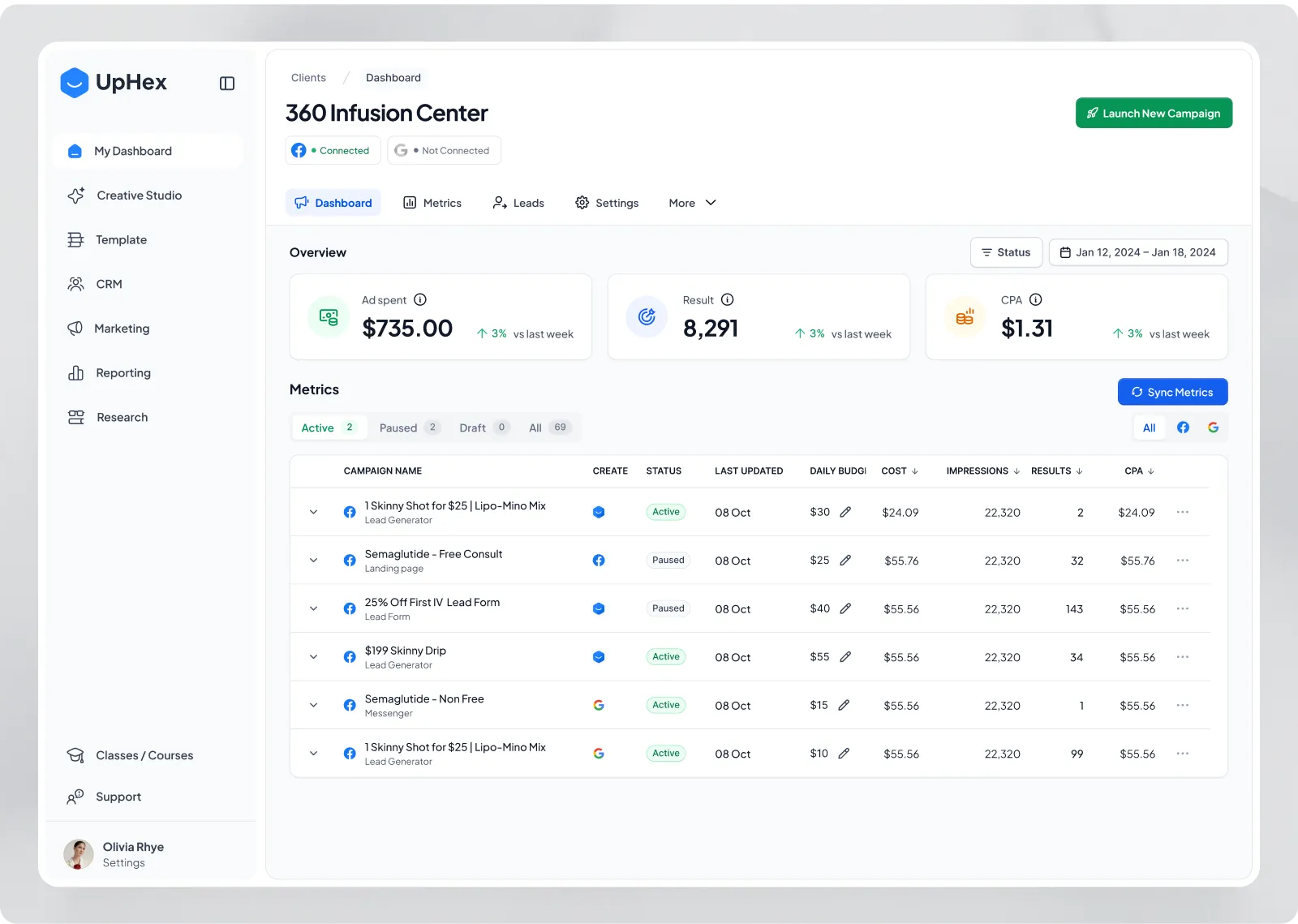The height and width of the screenshot is (924, 1298).
Task: Edit daily budget $10 pencil icon
Action: coord(844,753)
